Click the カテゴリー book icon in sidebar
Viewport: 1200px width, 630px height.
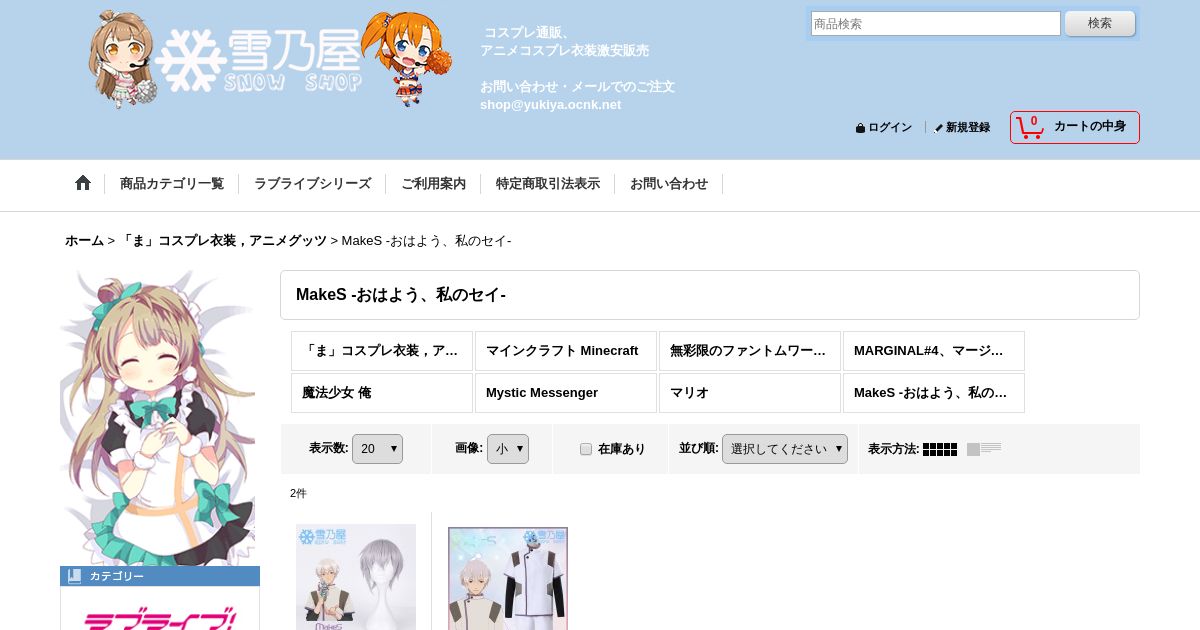coord(74,576)
